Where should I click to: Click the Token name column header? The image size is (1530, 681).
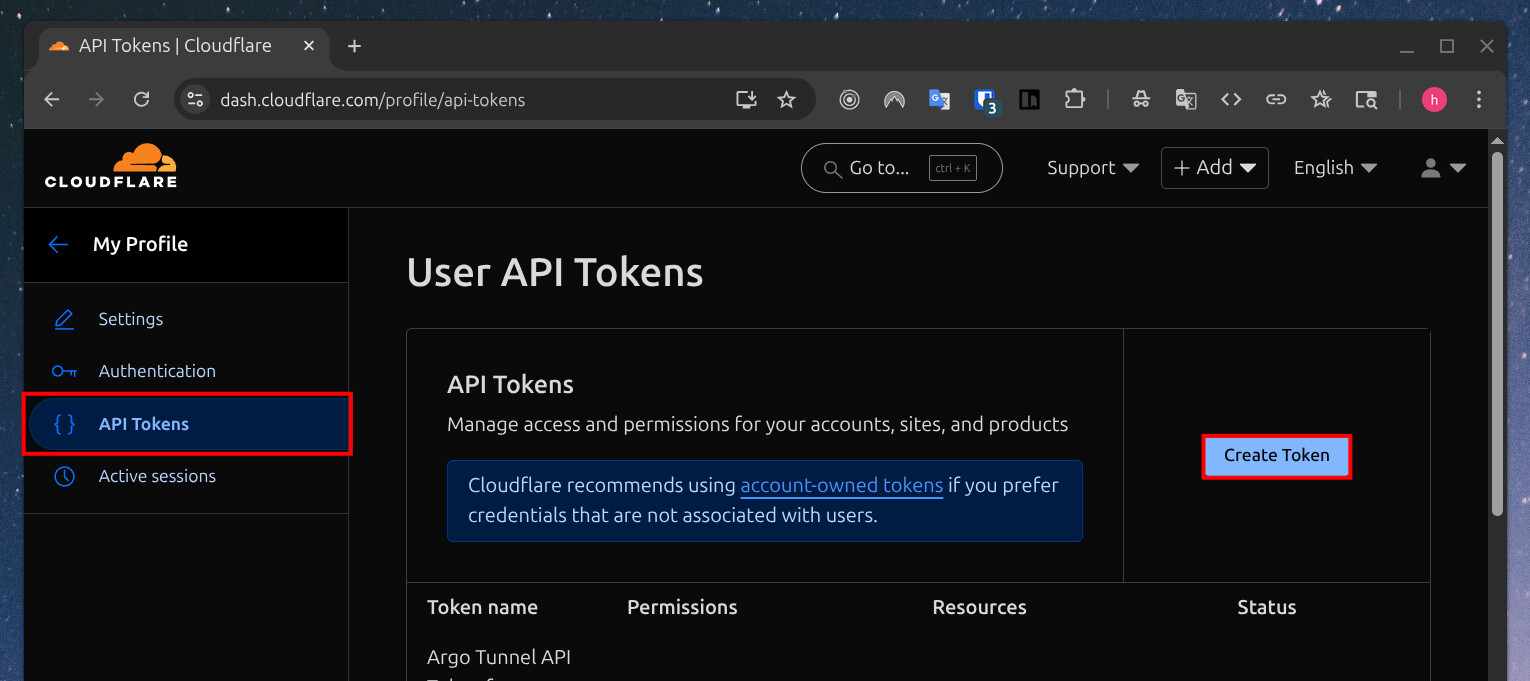(482, 607)
